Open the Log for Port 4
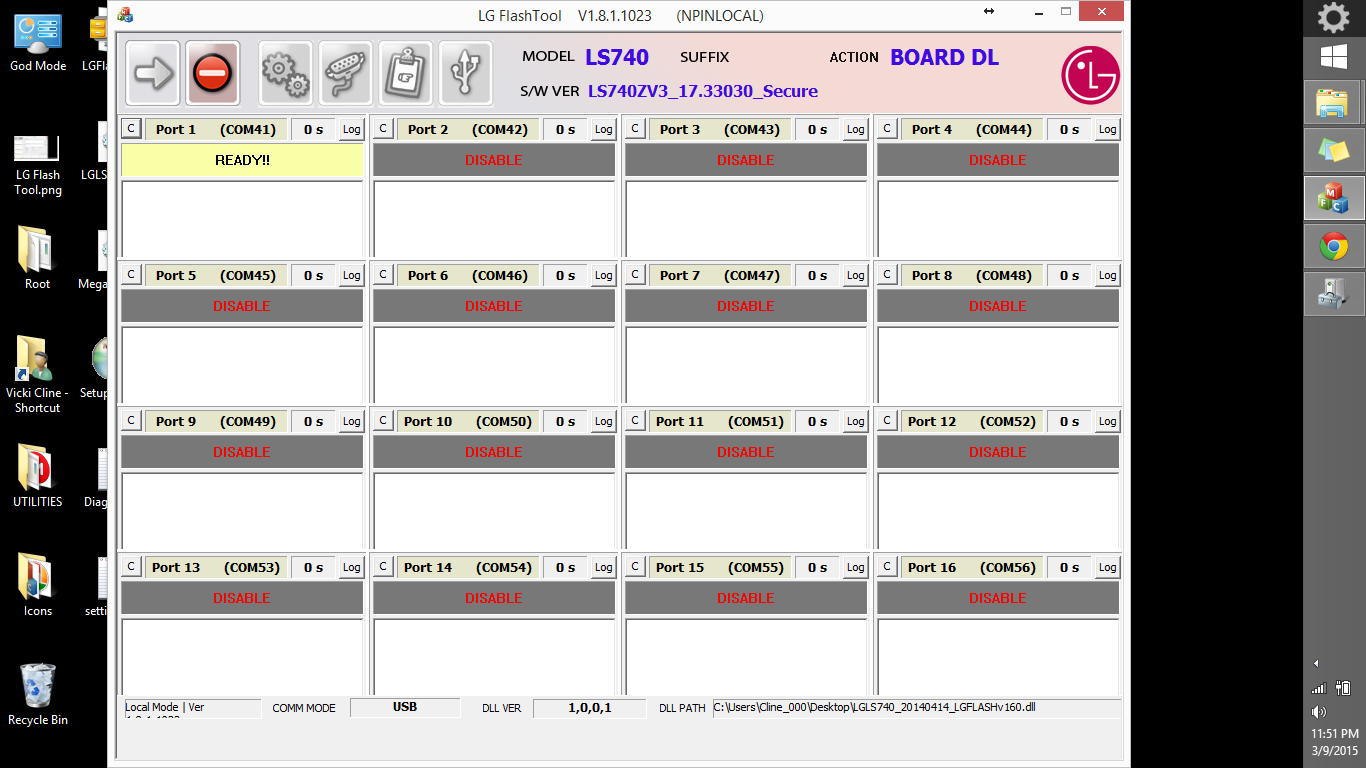This screenshot has height=768, width=1366. (1108, 129)
